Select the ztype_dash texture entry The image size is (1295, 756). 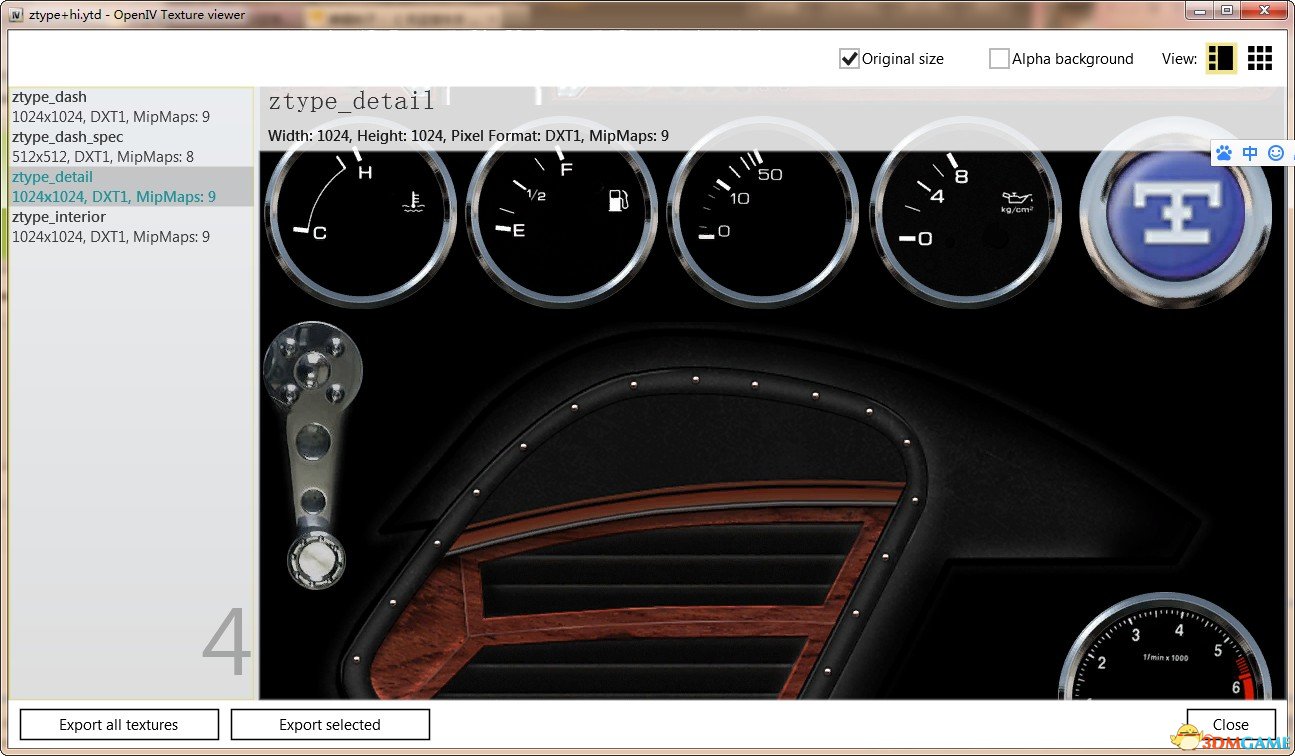(x=131, y=107)
